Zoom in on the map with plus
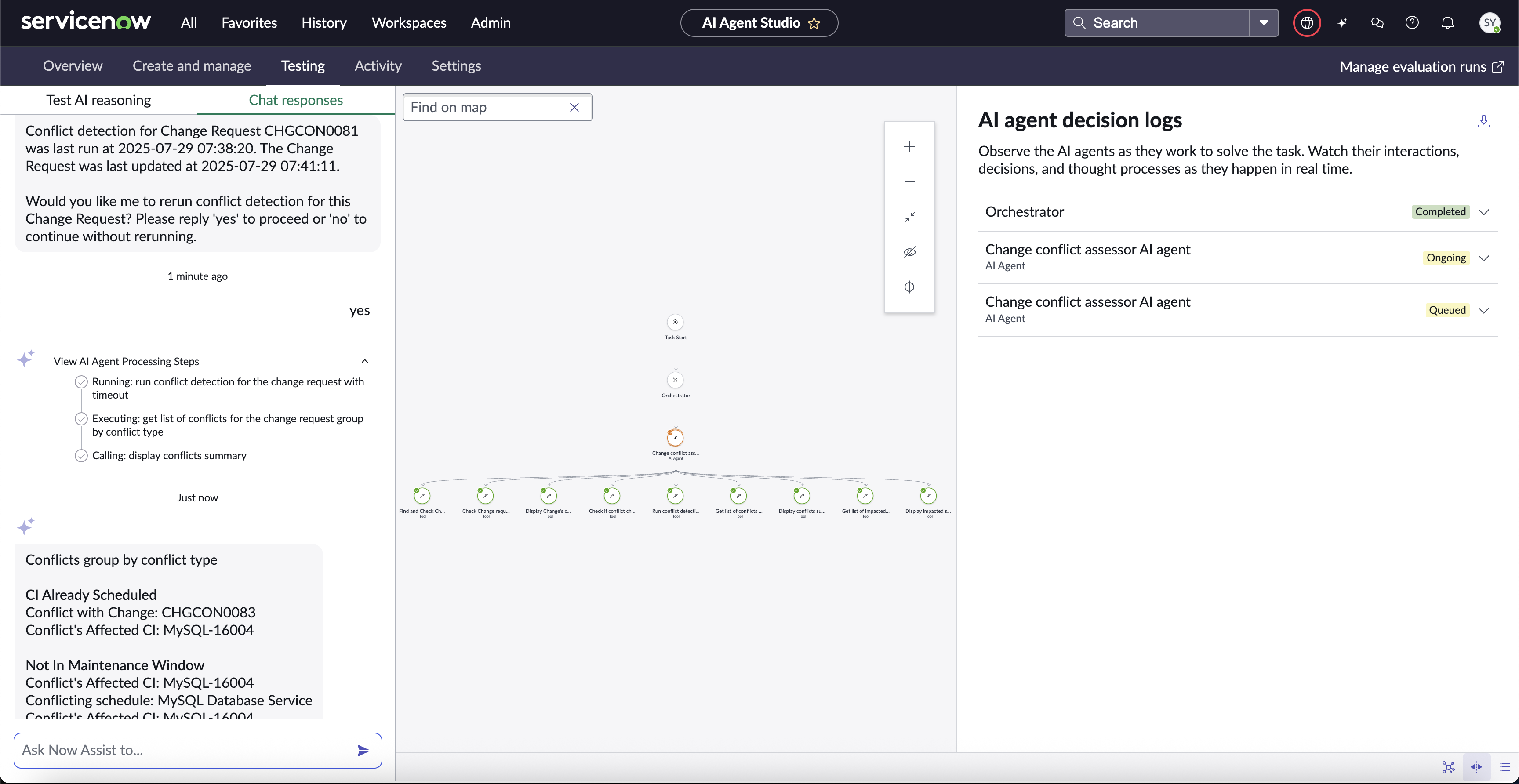The width and height of the screenshot is (1519, 784). pos(909,146)
